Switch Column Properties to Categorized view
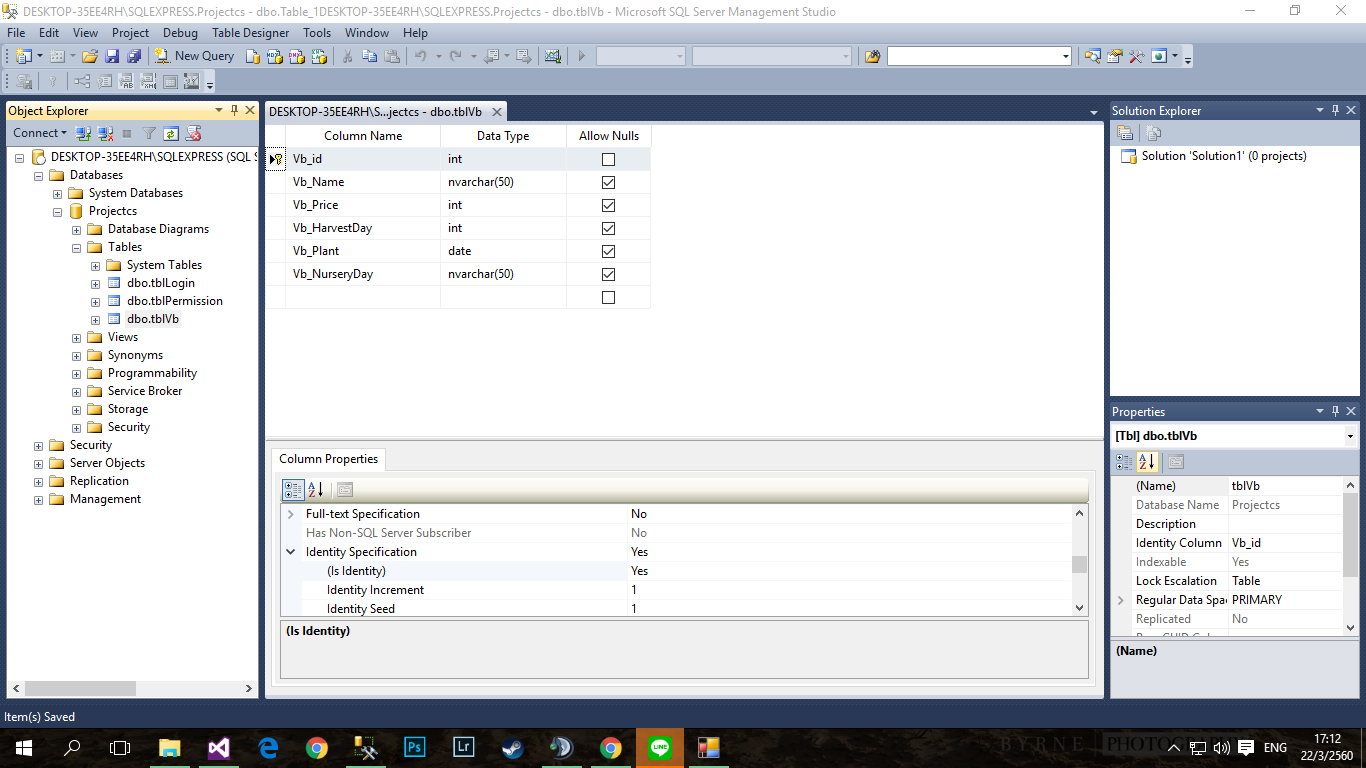 click(x=293, y=489)
